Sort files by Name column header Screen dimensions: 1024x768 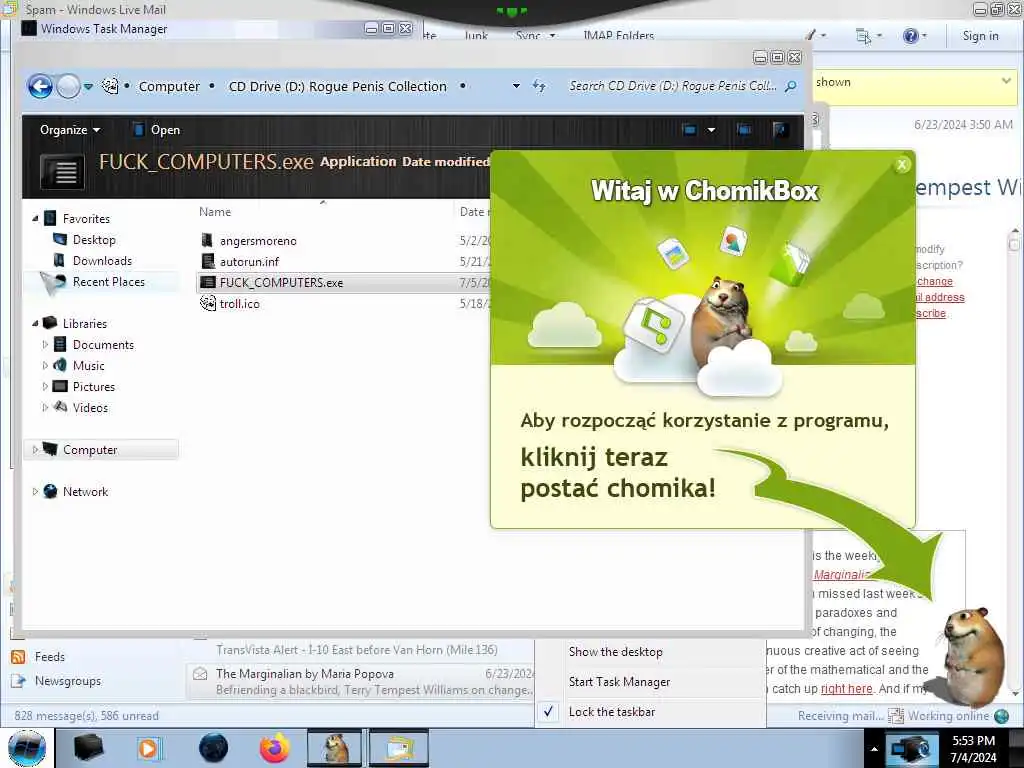pos(215,212)
